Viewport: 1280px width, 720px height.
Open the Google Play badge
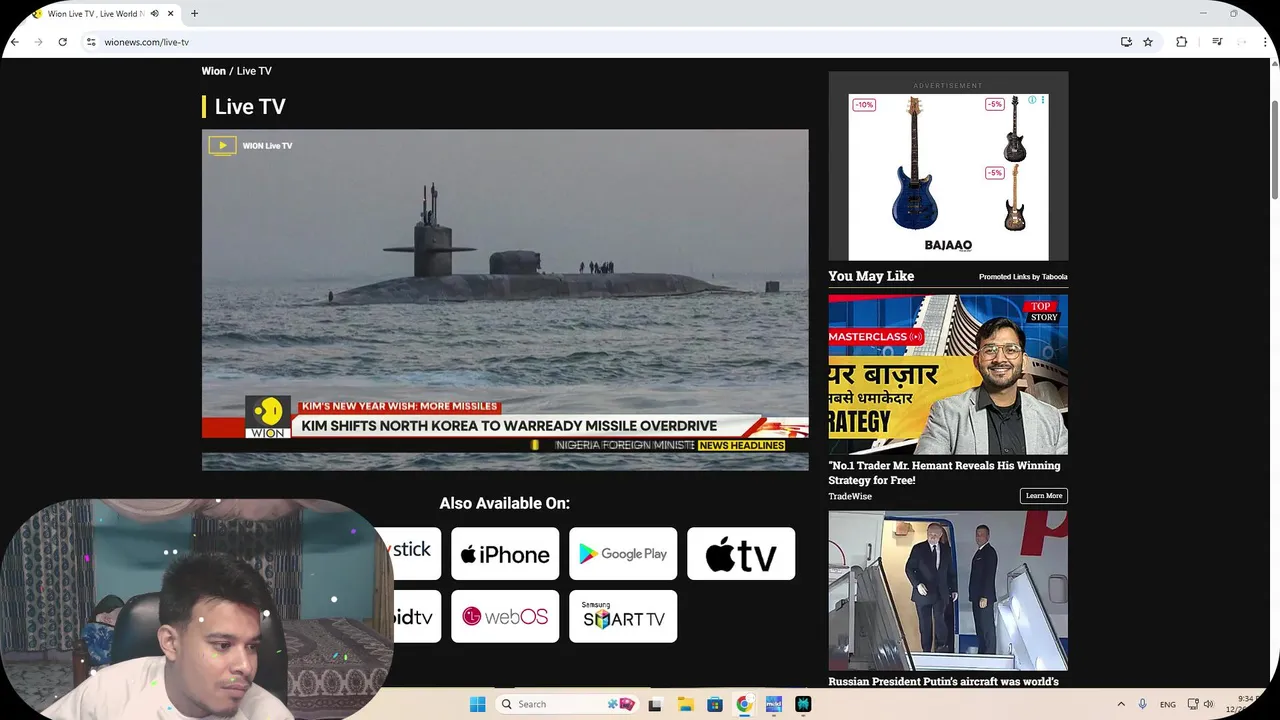(x=623, y=554)
